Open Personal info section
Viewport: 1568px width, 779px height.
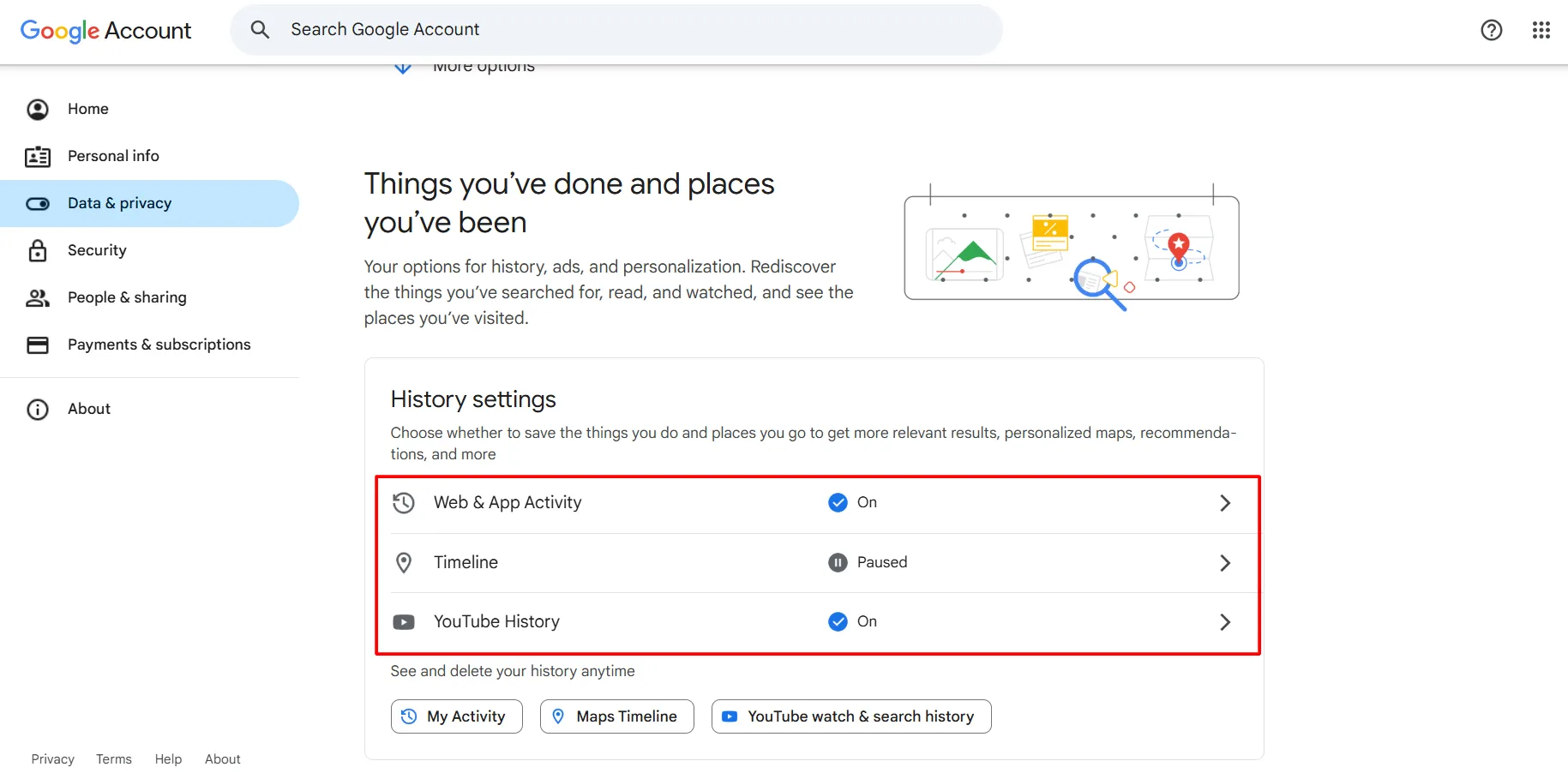[x=150, y=156]
